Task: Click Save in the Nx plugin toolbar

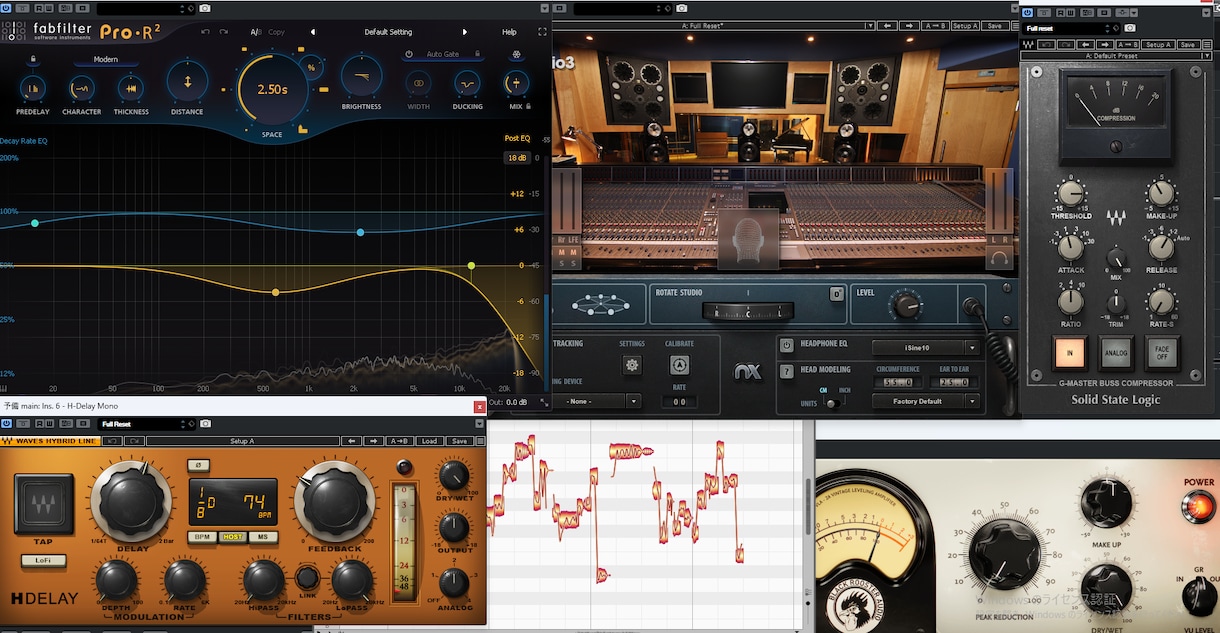Action: [994, 26]
